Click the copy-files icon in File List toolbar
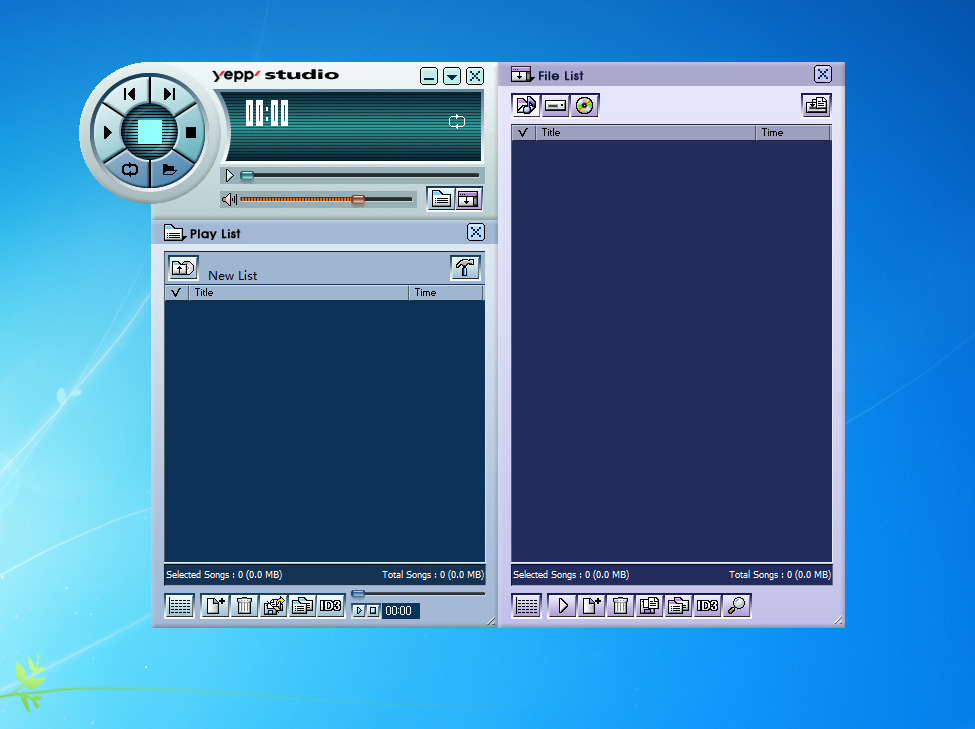 click(x=649, y=606)
